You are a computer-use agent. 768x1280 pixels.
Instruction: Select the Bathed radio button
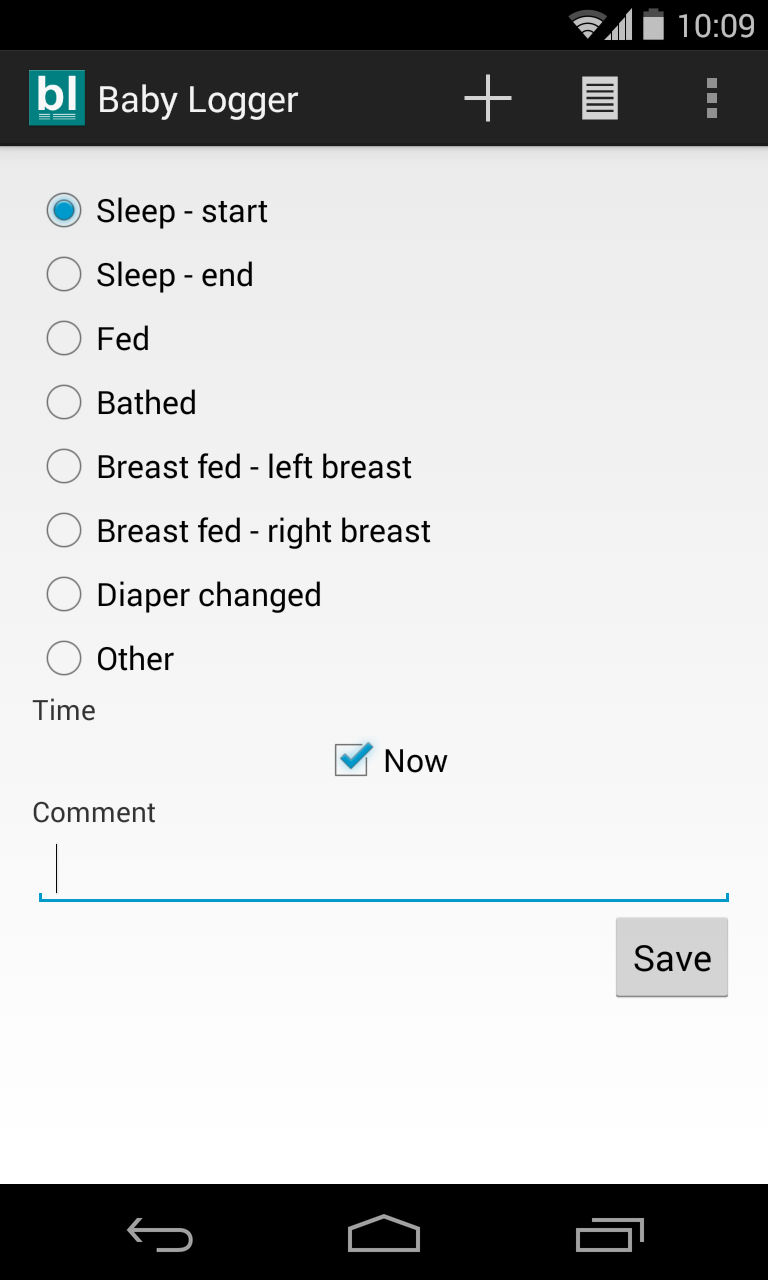point(64,403)
